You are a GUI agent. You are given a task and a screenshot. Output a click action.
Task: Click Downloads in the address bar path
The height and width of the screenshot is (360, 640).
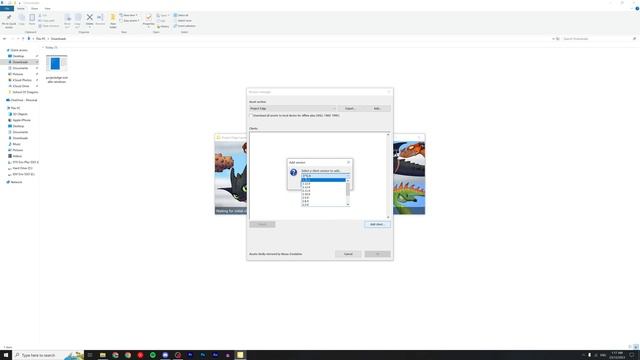(58, 39)
